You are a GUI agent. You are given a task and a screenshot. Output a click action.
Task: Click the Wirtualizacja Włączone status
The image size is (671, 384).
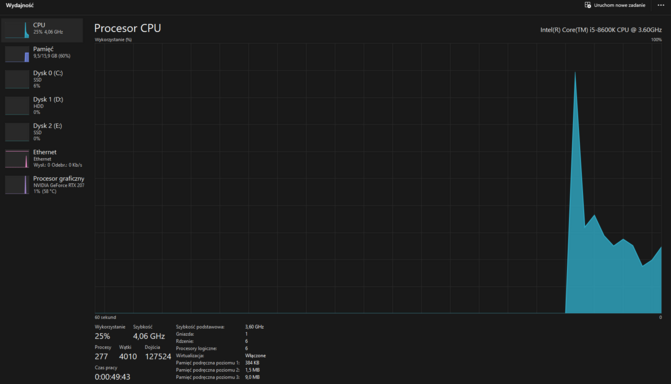point(255,356)
